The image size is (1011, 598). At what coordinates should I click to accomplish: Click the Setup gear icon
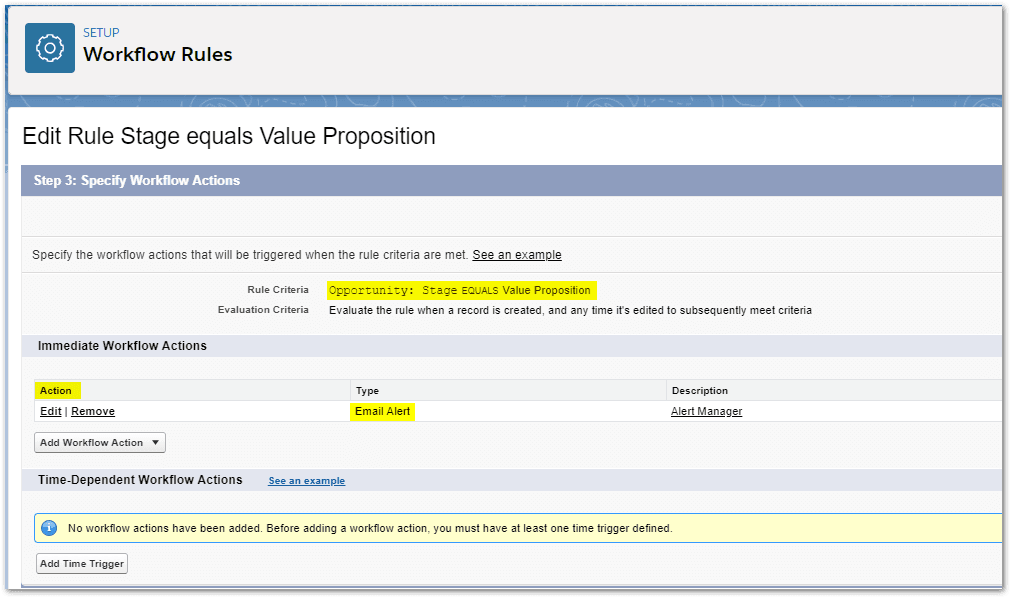tap(50, 48)
